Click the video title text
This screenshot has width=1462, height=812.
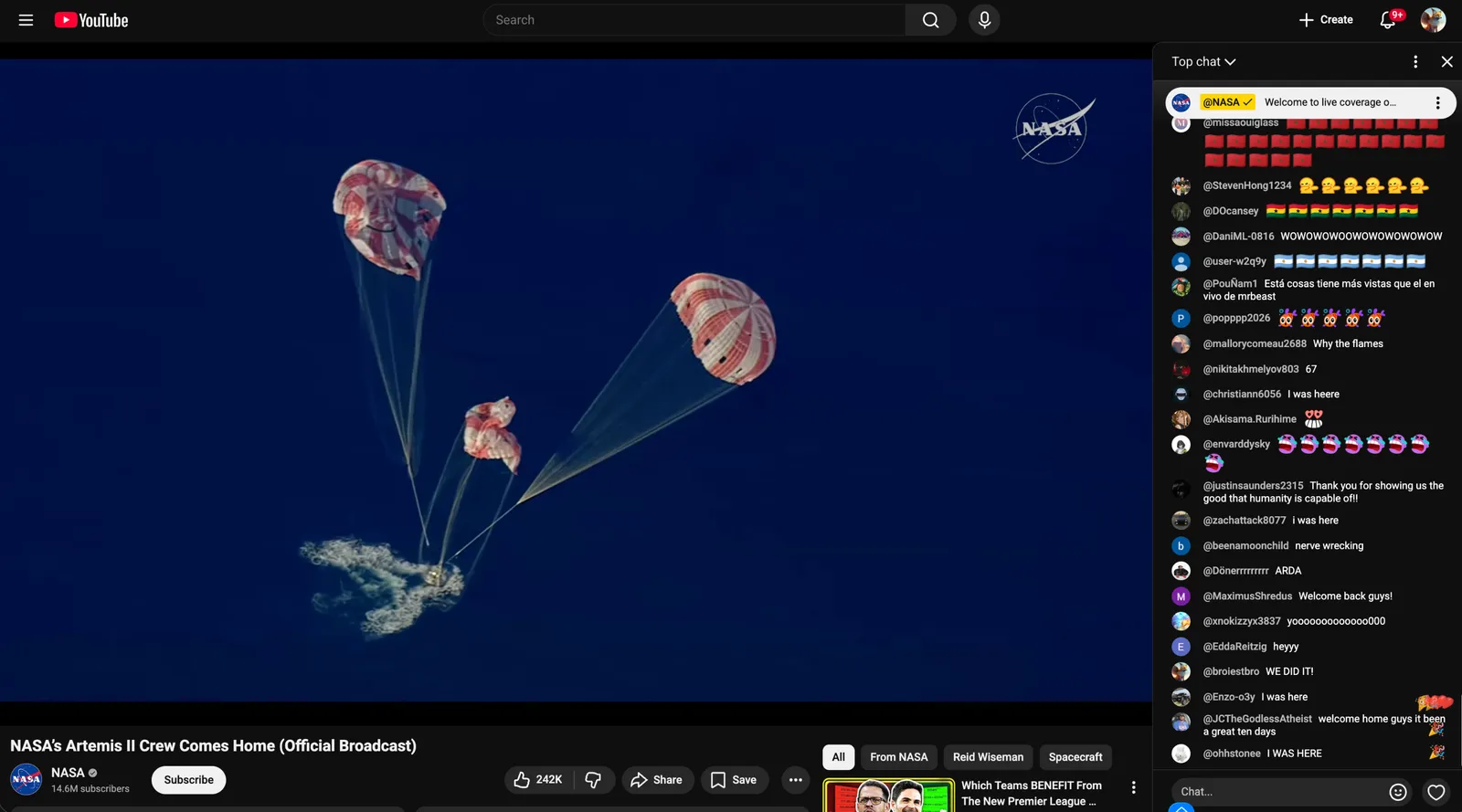[213, 746]
